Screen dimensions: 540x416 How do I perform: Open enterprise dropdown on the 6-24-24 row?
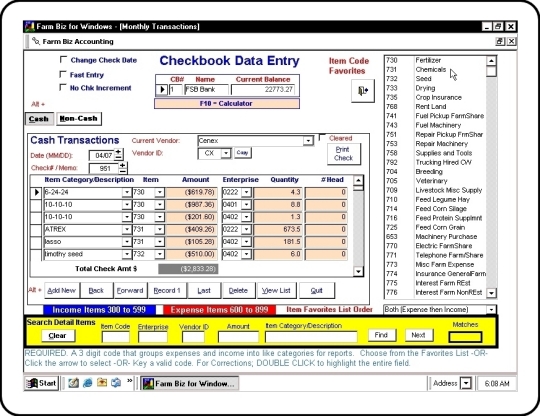point(246,192)
